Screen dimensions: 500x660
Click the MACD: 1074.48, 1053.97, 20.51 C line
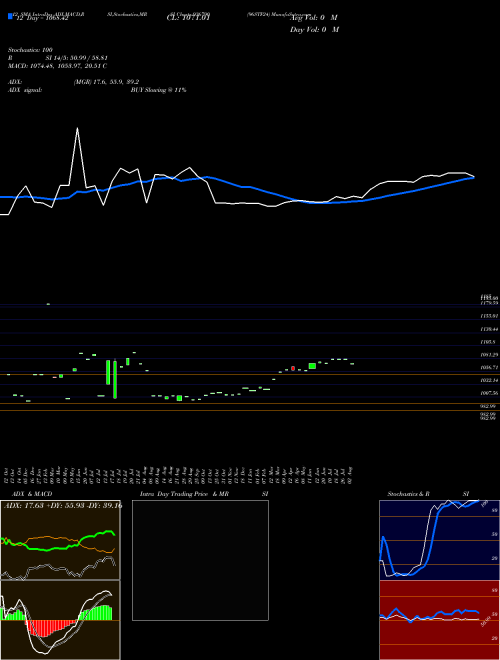coord(57,66)
